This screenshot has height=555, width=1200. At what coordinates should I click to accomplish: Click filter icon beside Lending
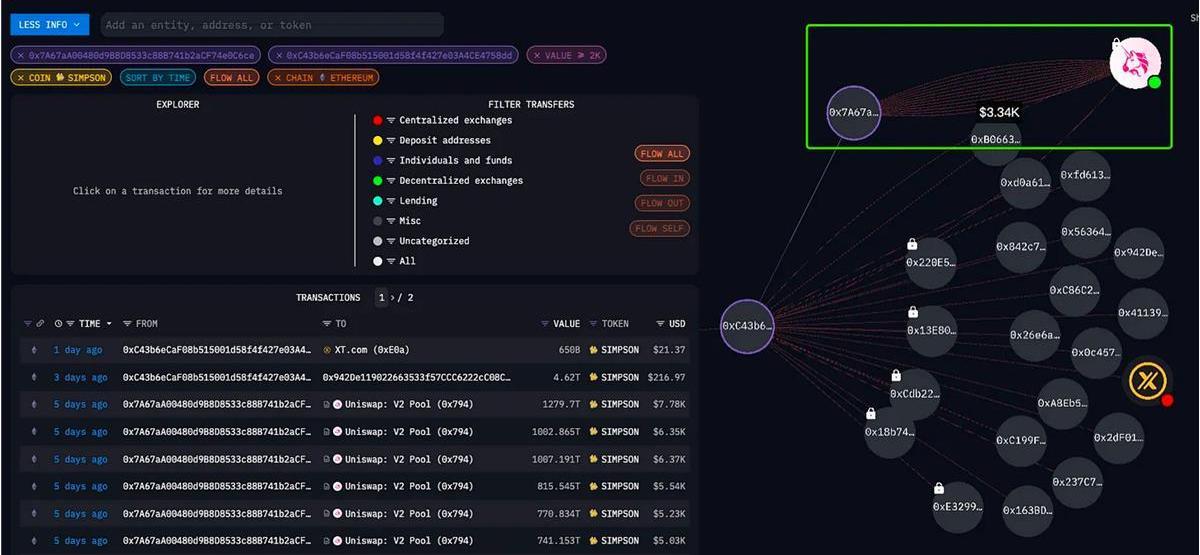click(391, 201)
